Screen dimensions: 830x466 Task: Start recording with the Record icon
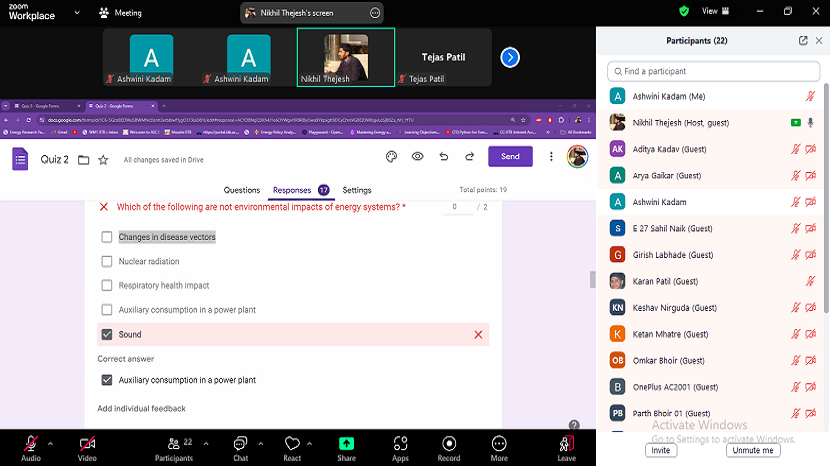[x=449, y=443]
